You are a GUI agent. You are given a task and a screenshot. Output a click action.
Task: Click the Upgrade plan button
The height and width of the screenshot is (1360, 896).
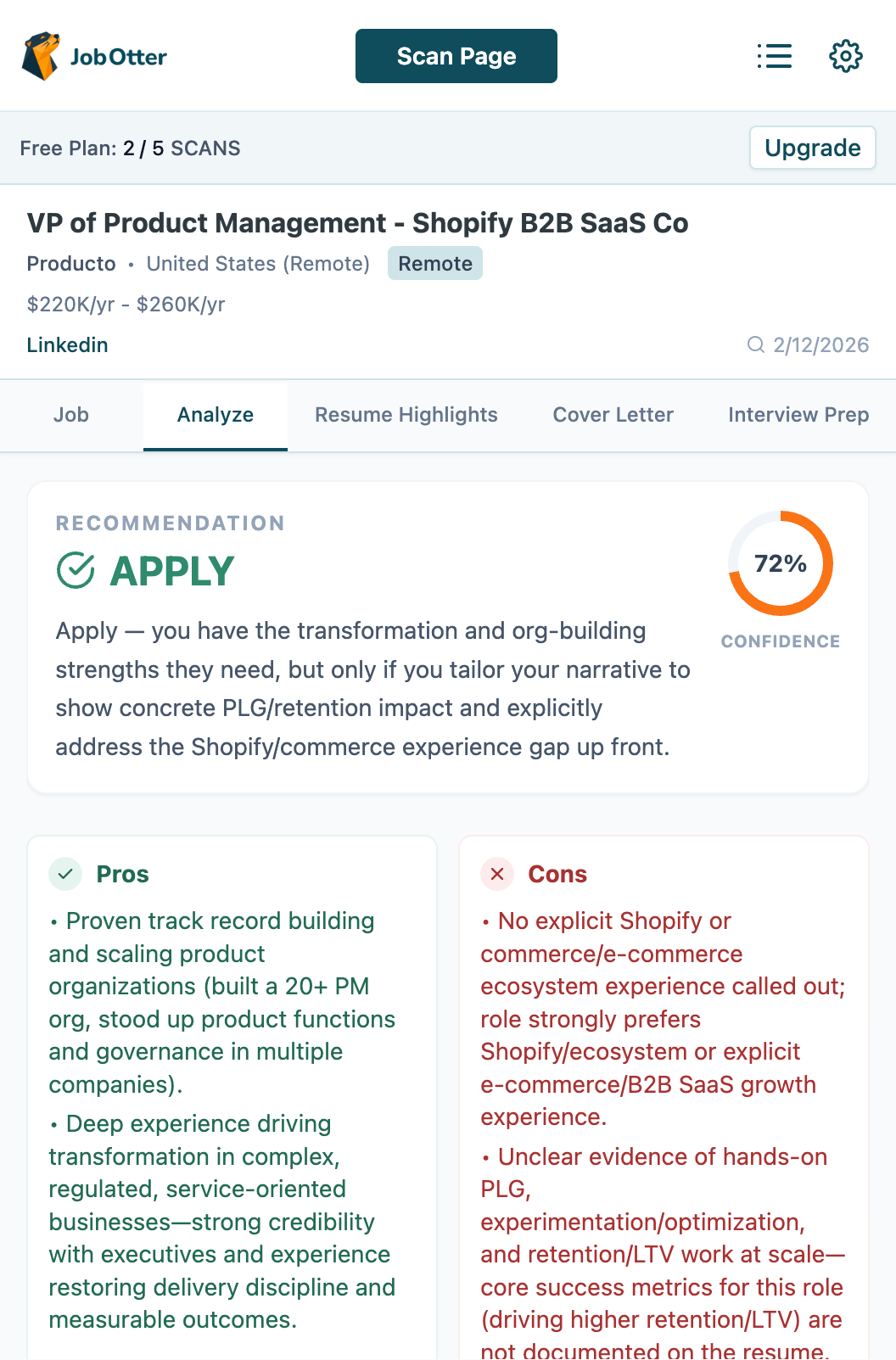click(812, 148)
